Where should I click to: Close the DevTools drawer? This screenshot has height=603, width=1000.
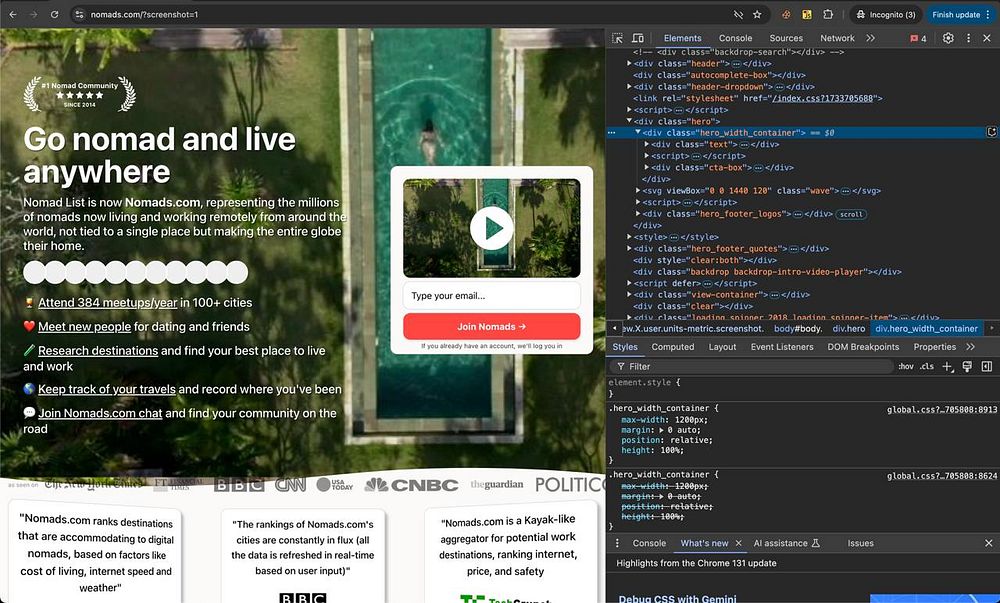click(989, 543)
